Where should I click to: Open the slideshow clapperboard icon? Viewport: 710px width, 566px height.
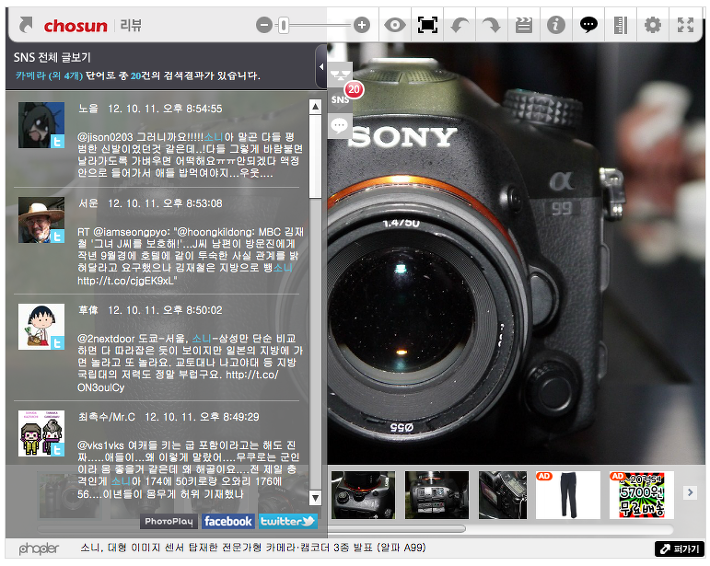(x=523, y=25)
